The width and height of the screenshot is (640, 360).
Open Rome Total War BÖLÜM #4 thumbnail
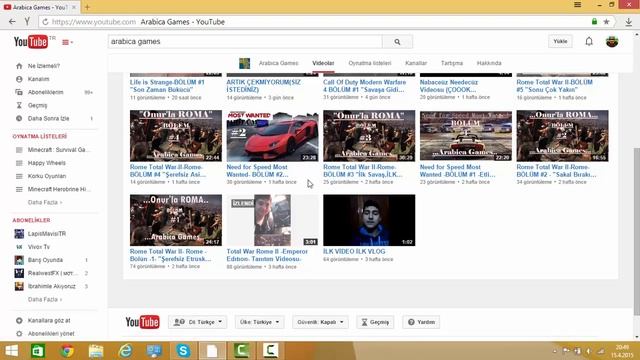pyautogui.click(x=176, y=136)
